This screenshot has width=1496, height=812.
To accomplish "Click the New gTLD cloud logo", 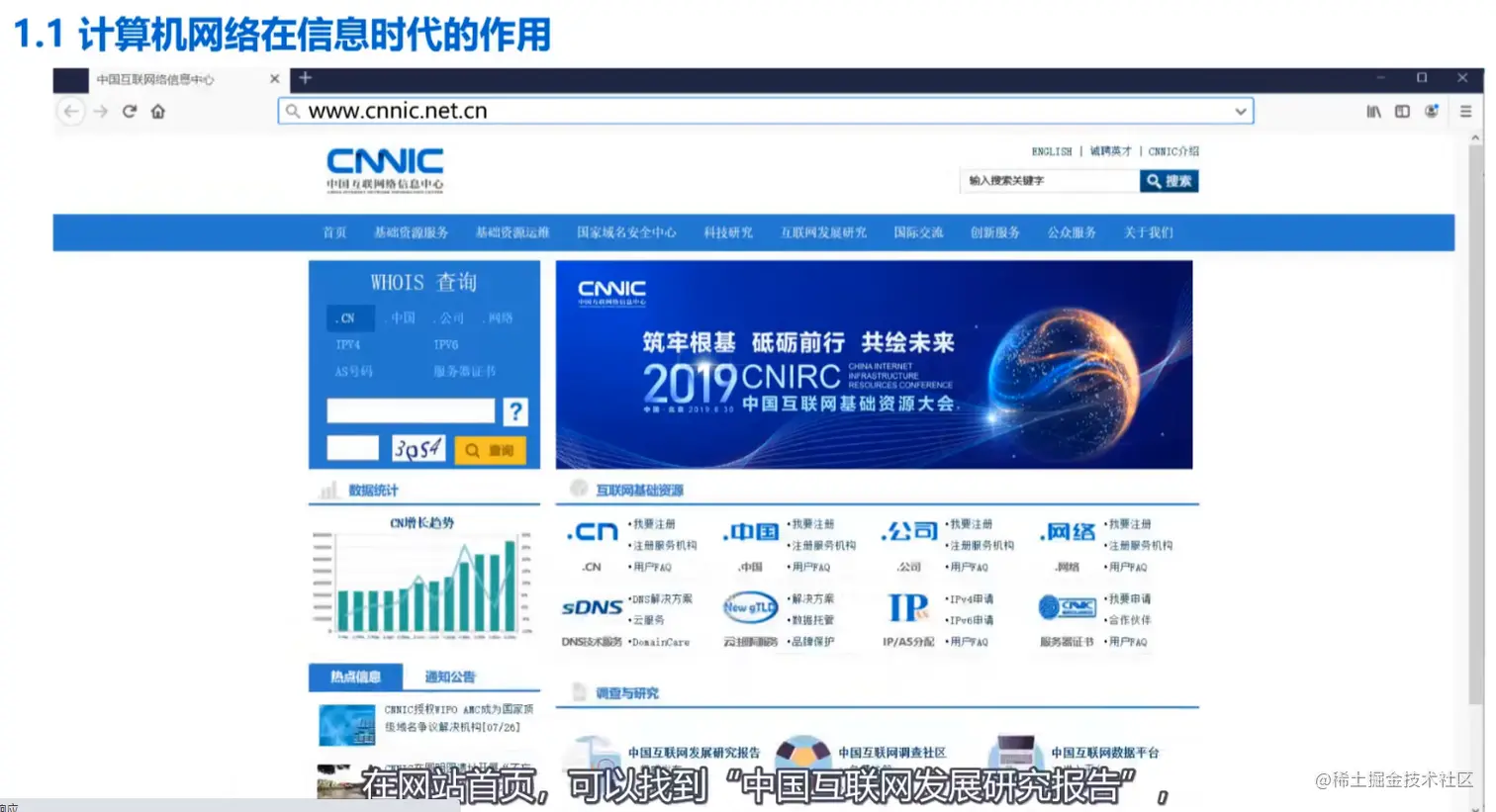I will 749,607.
